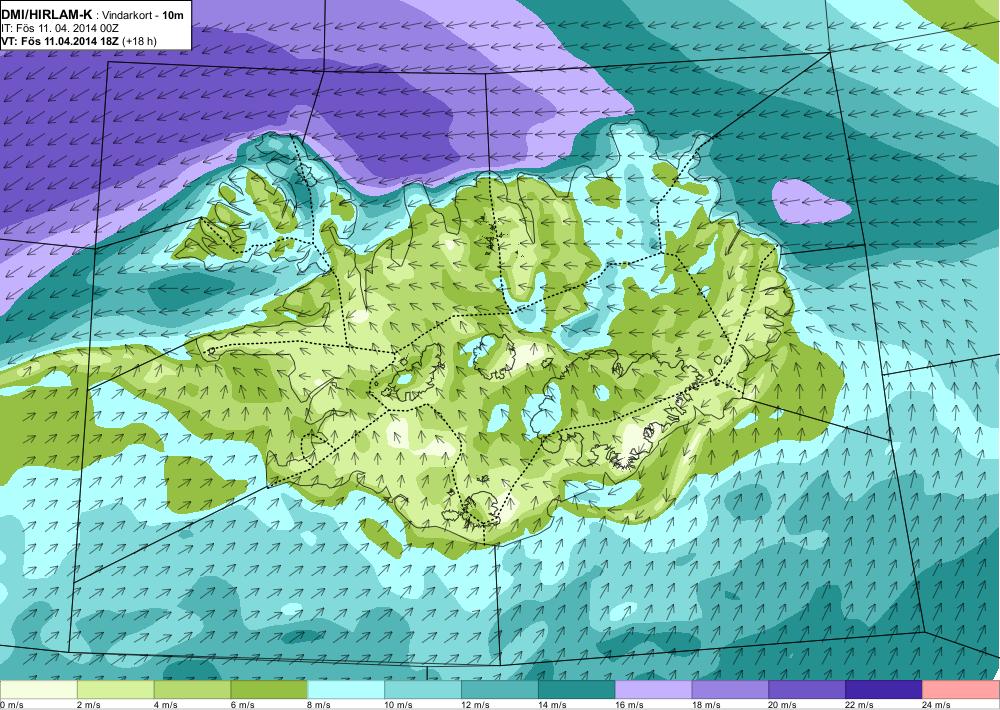Pick the legend swatch between 22 m/s and 24 m/s
1000x710 pixels.
tap(884, 690)
